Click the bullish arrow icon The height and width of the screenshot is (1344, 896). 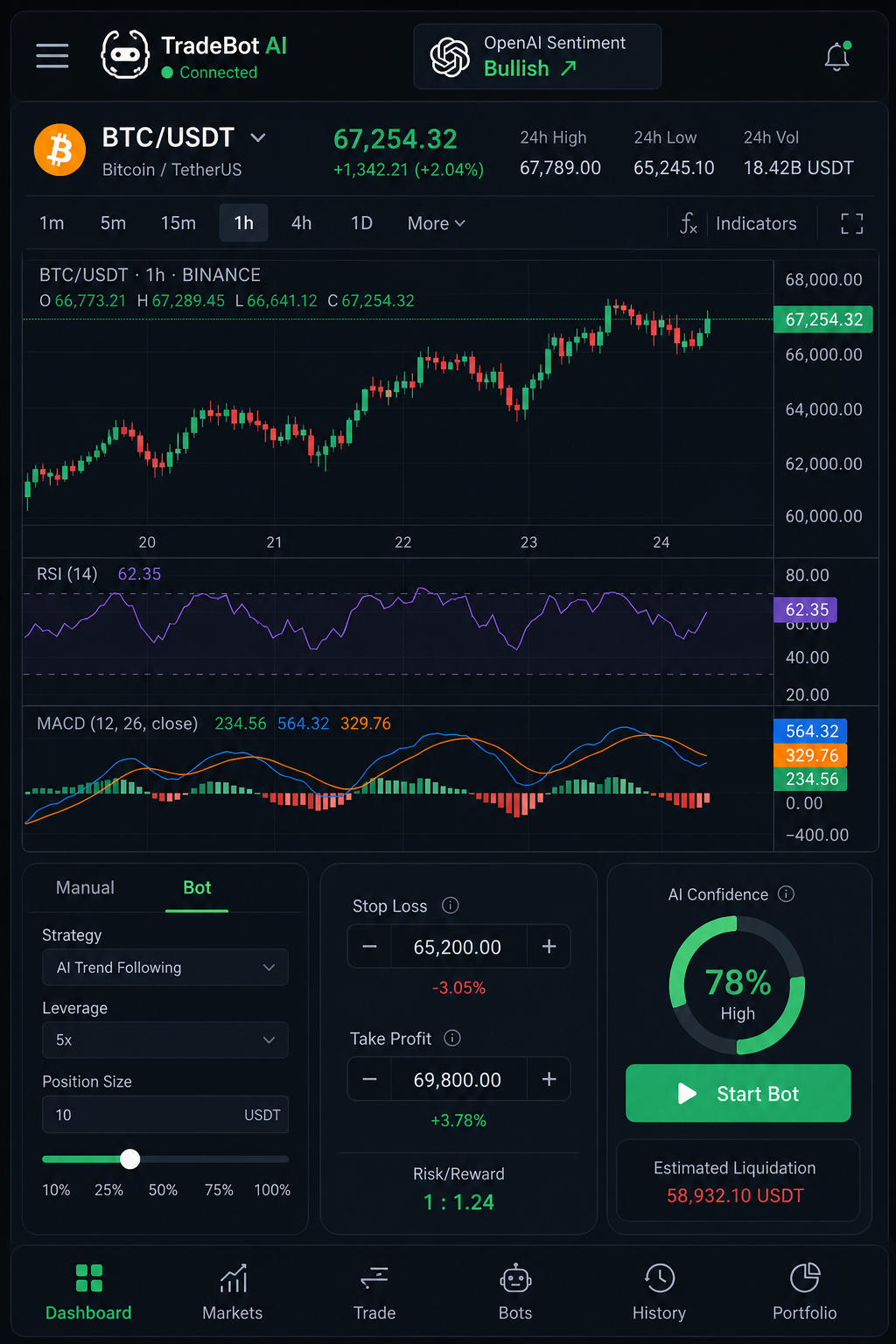569,68
